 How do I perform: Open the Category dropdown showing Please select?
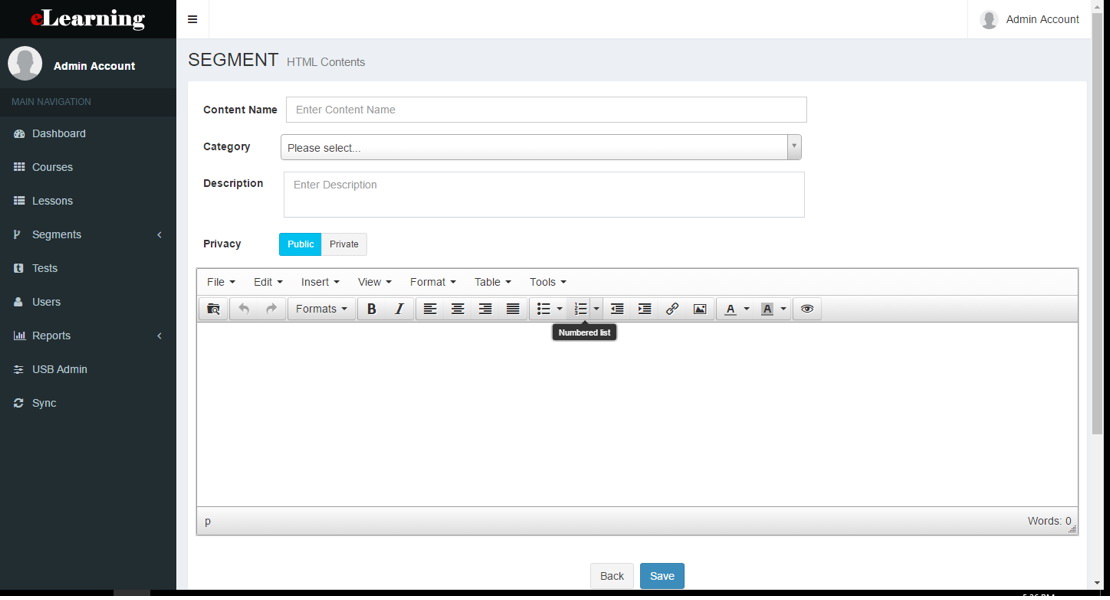541,146
